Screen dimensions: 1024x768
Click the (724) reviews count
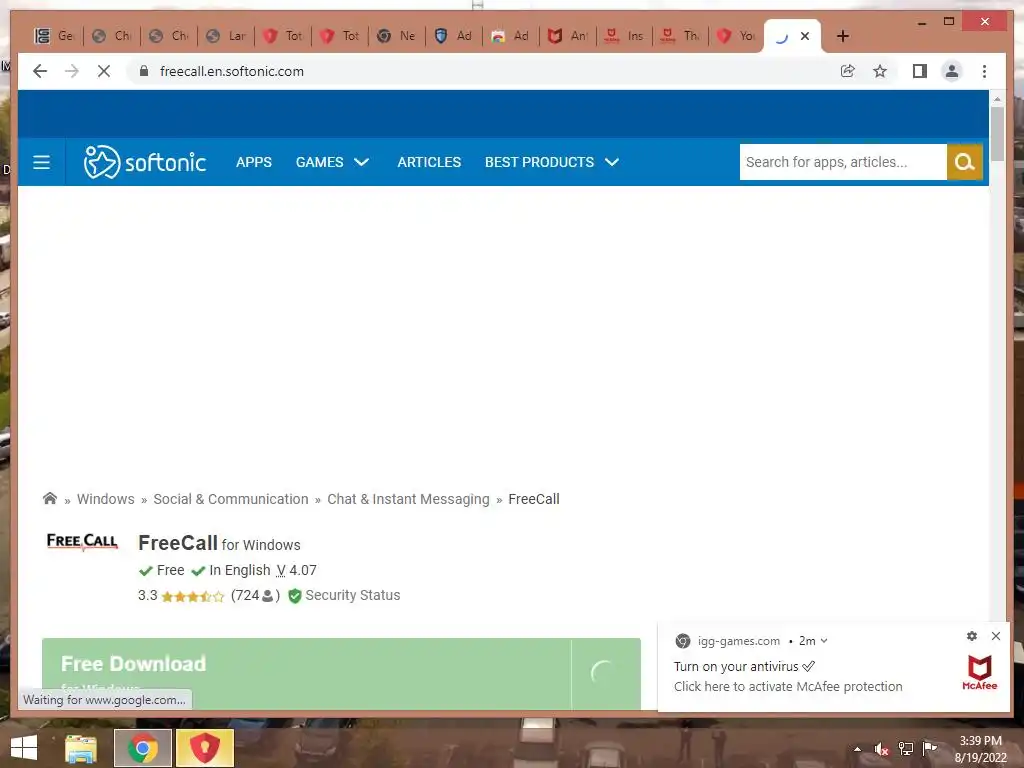pos(255,596)
